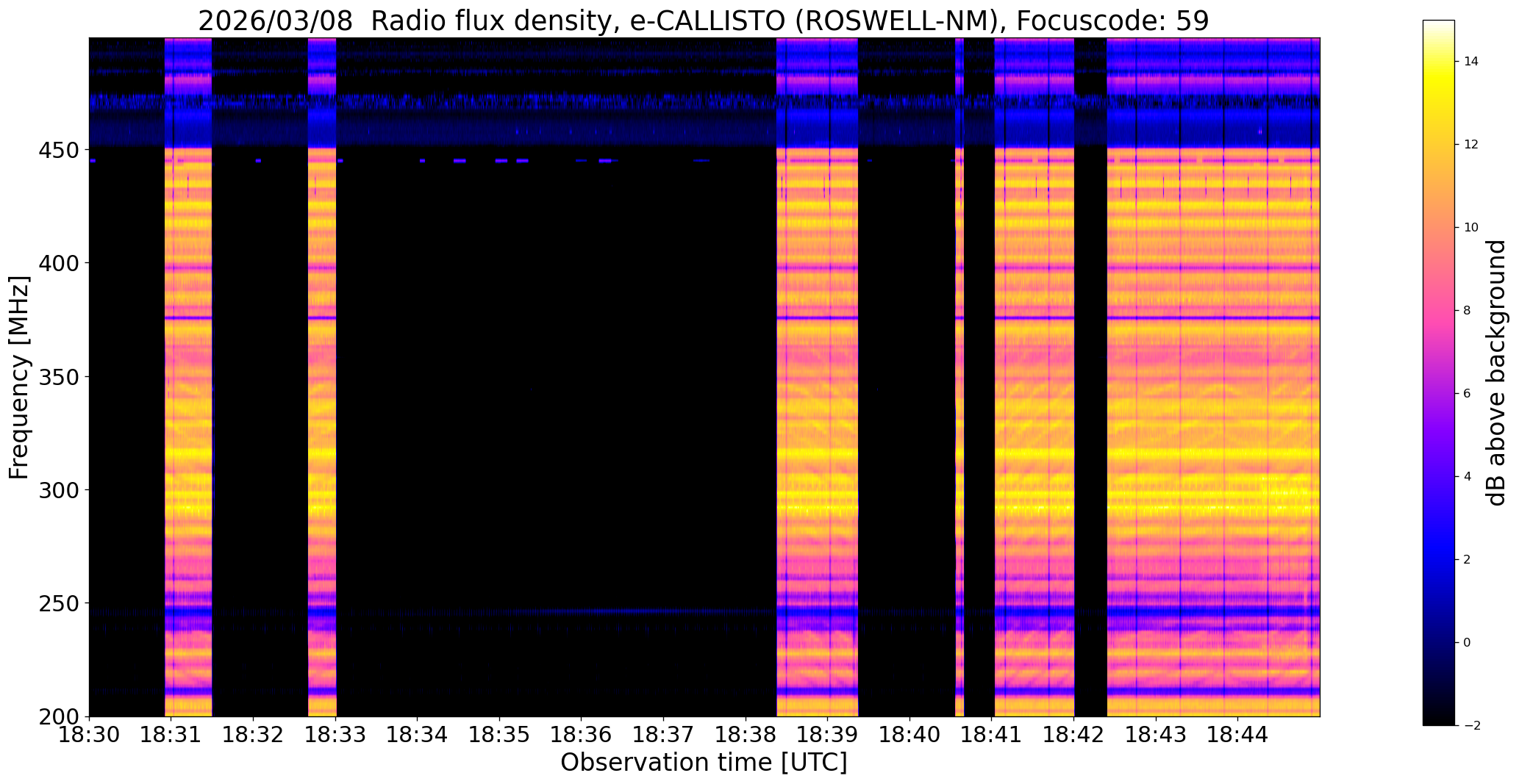This screenshot has width=1519, height=784.
Task: Click the colorbar tick label 0
Action: 1468,642
